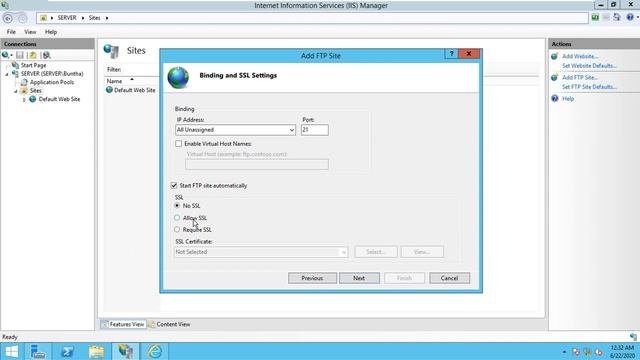Click the folder icon in the Connections toolbar
Viewport: 640px width, 360px height.
[x=33, y=55]
